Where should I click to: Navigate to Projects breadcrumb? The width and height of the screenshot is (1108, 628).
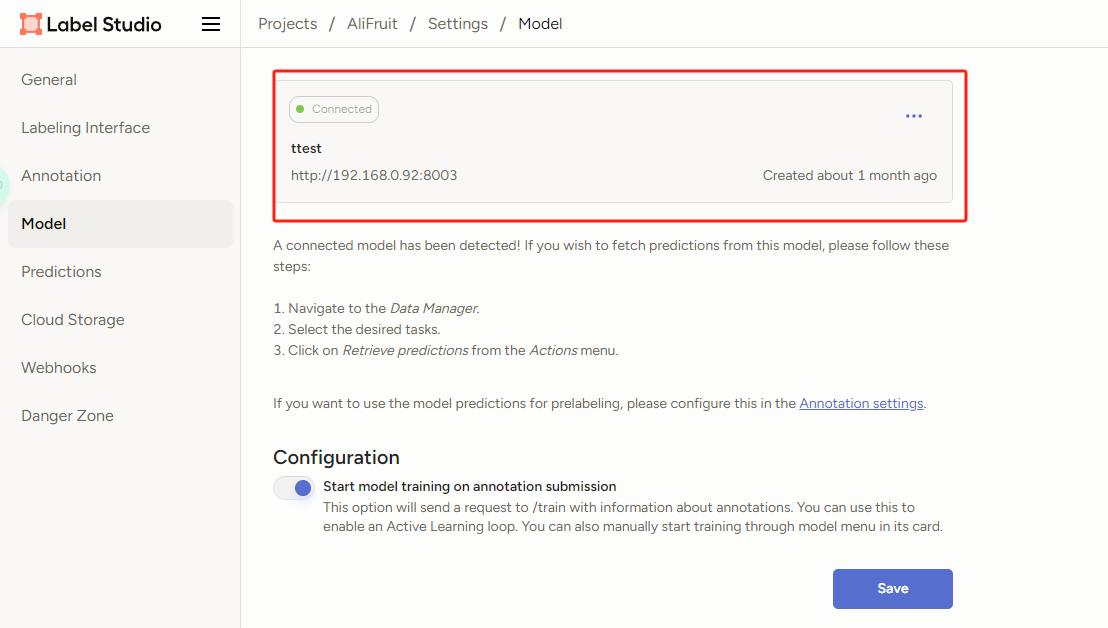click(288, 24)
